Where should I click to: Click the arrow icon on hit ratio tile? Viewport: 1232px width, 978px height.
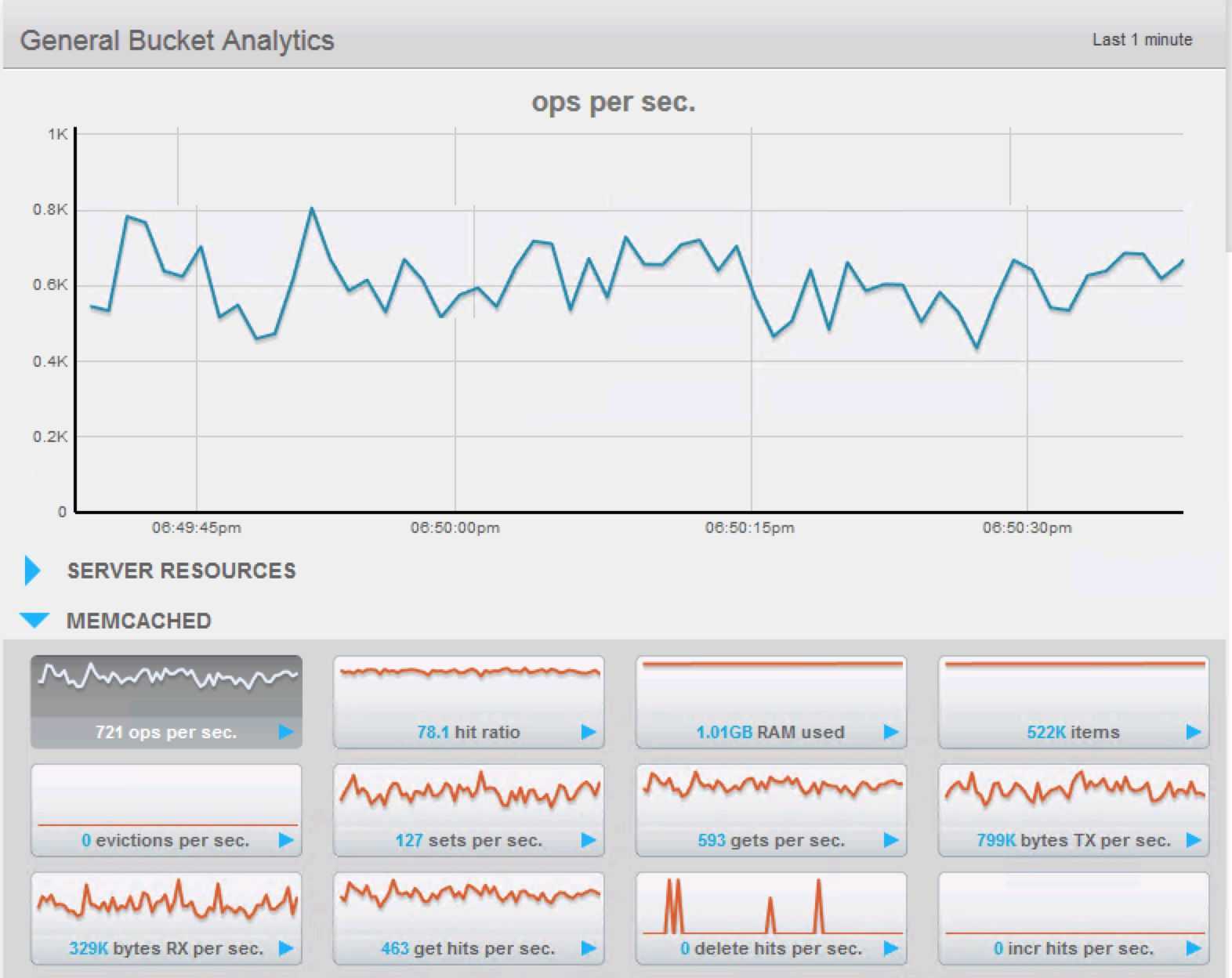(x=589, y=732)
